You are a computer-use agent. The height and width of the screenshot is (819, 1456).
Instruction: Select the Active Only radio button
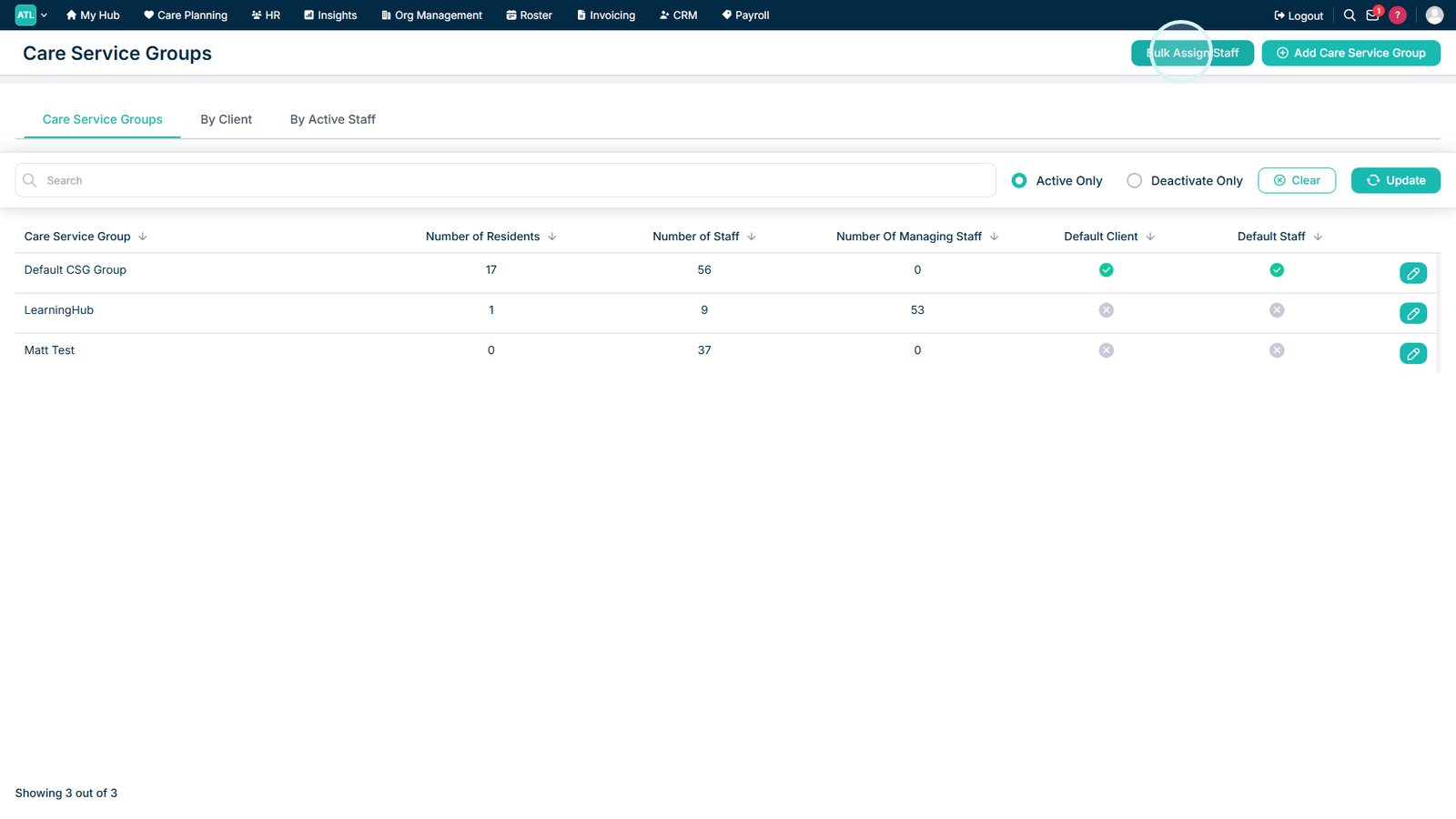(1019, 180)
